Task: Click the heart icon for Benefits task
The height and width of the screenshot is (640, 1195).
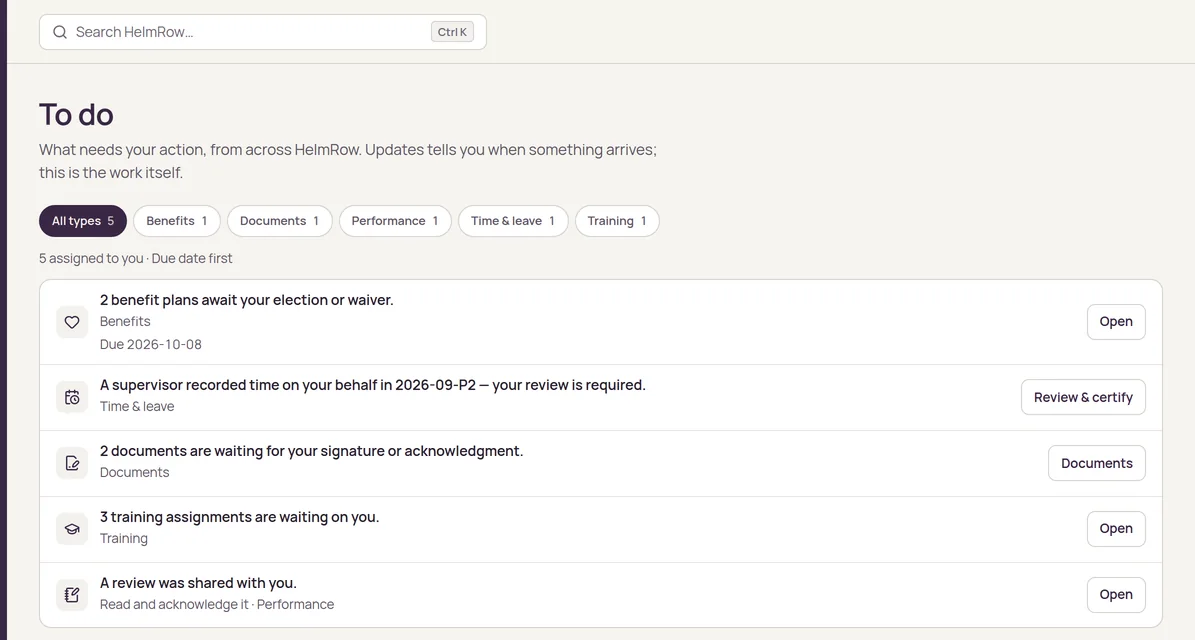Action: (x=72, y=322)
